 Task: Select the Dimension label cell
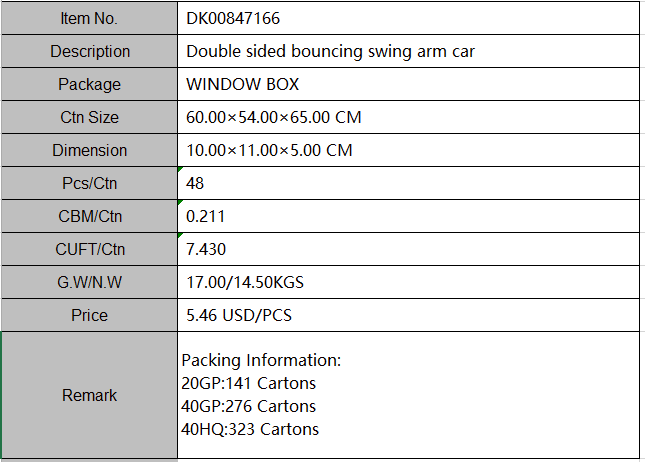tap(89, 150)
